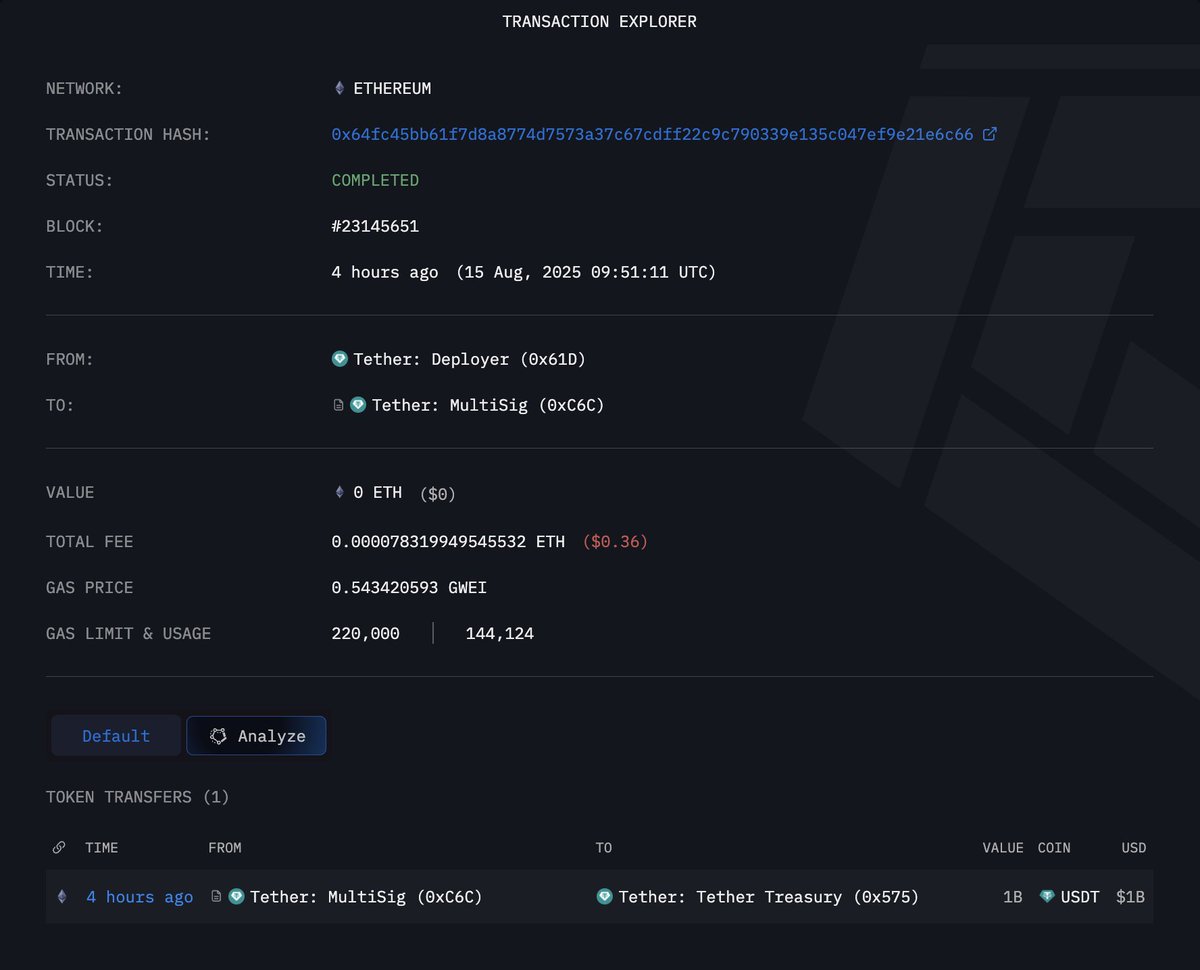Open the external link icon beside transaction hash
This screenshot has height=970, width=1200.
990,134
